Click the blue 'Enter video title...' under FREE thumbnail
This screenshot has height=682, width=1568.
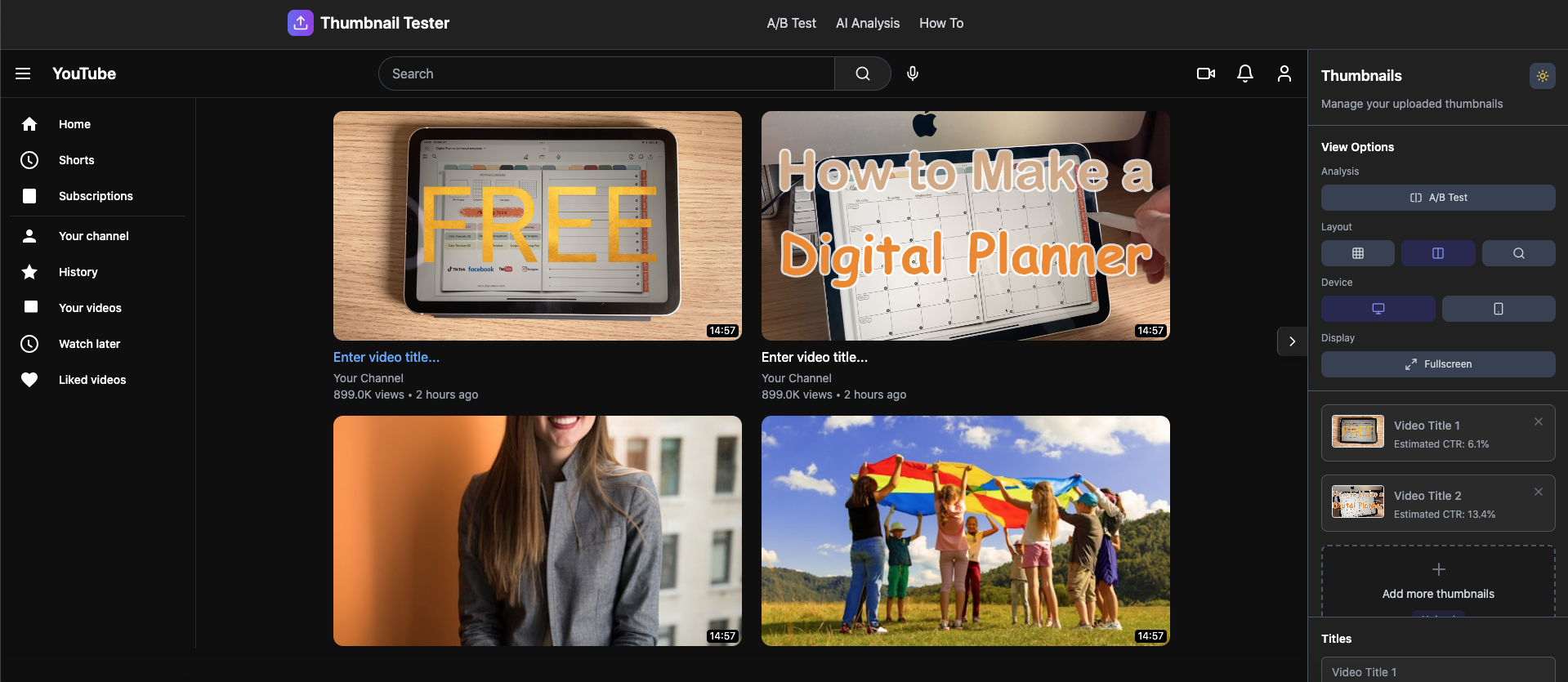(x=386, y=357)
